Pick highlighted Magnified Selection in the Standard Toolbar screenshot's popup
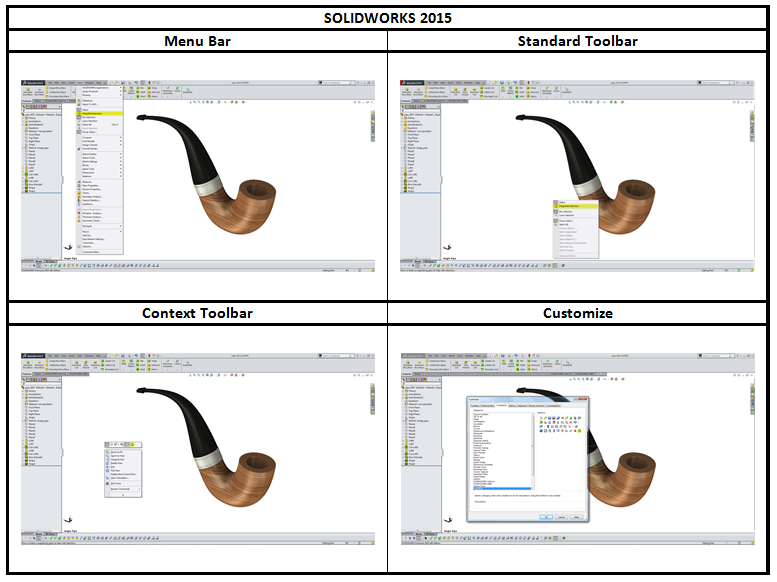777x582 pixels. pos(575,206)
